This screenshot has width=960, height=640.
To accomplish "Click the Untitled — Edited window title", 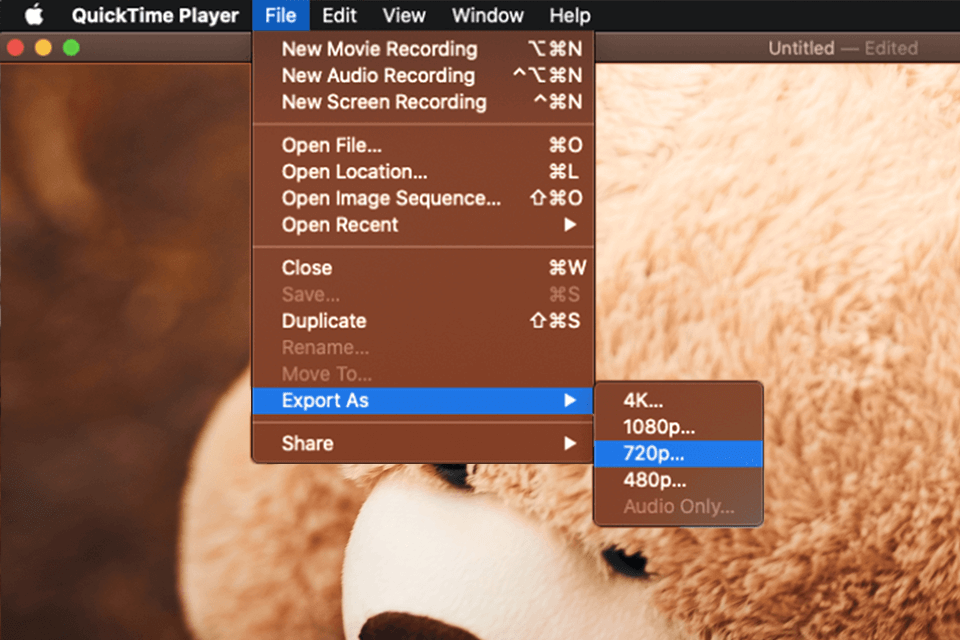I will 843,48.
